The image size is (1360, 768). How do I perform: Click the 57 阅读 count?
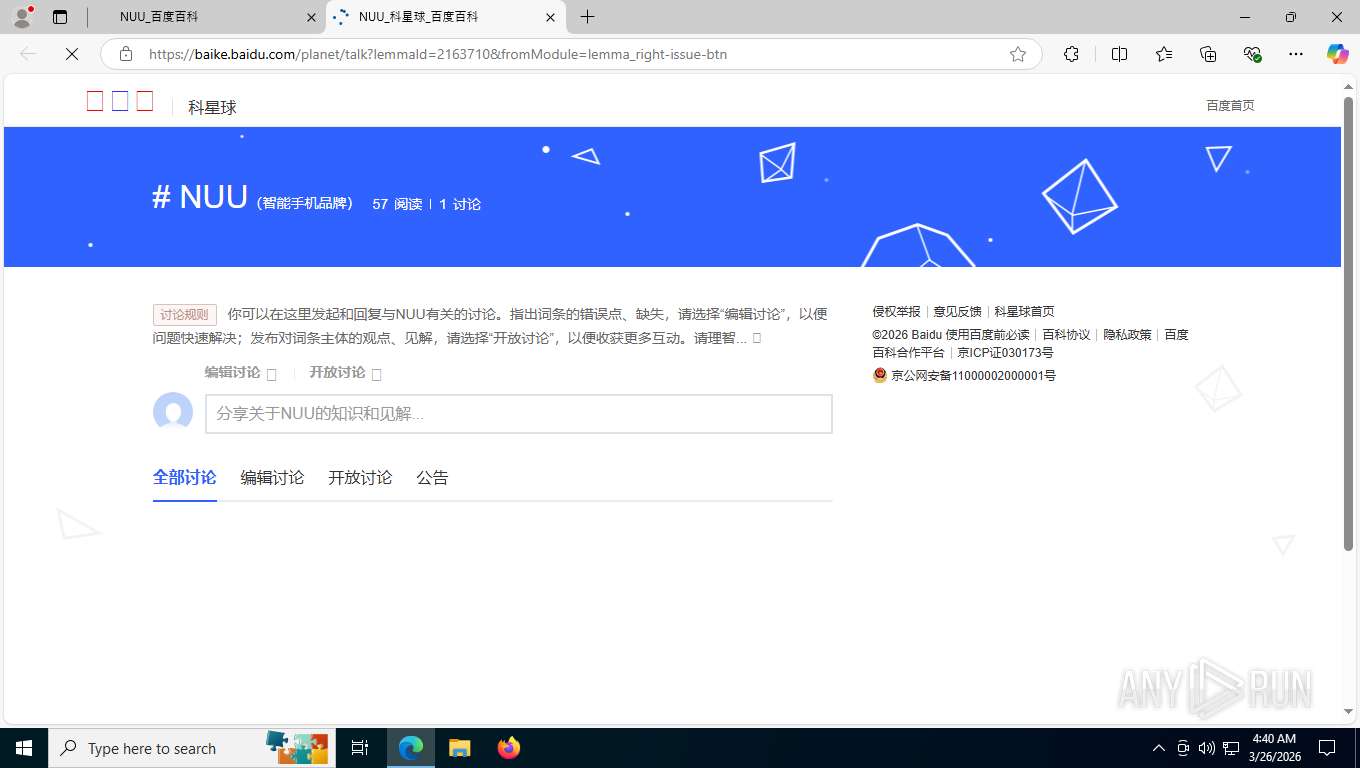pyautogui.click(x=397, y=204)
